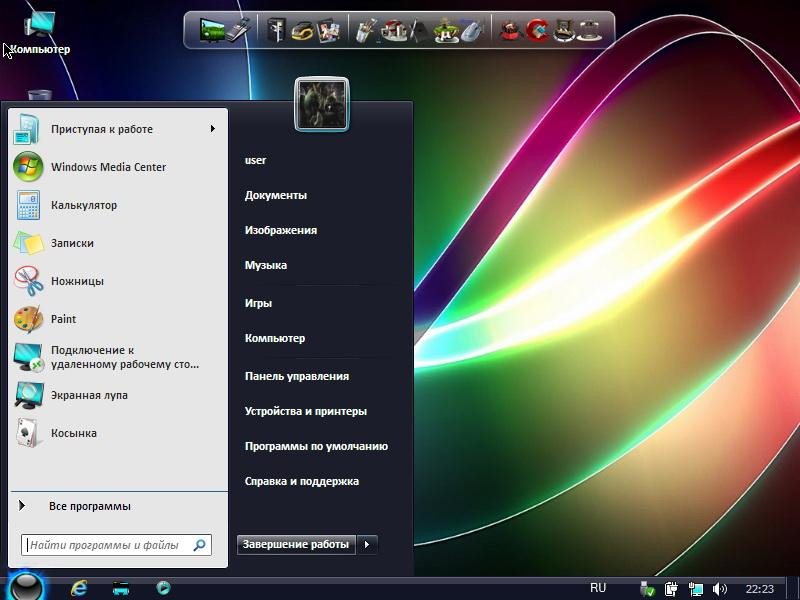
Task: Open Справка и поддержка link
Action: [301, 481]
